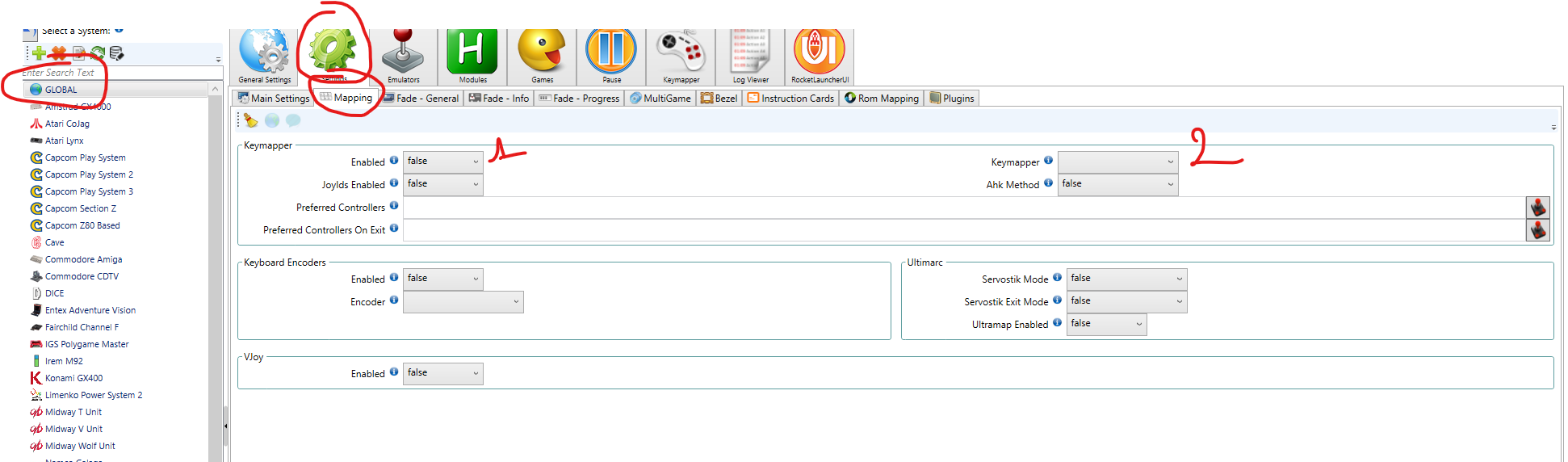This screenshot has width=1568, height=462.
Task: Open the Emulators joystick icon tab
Action: pyautogui.click(x=403, y=55)
